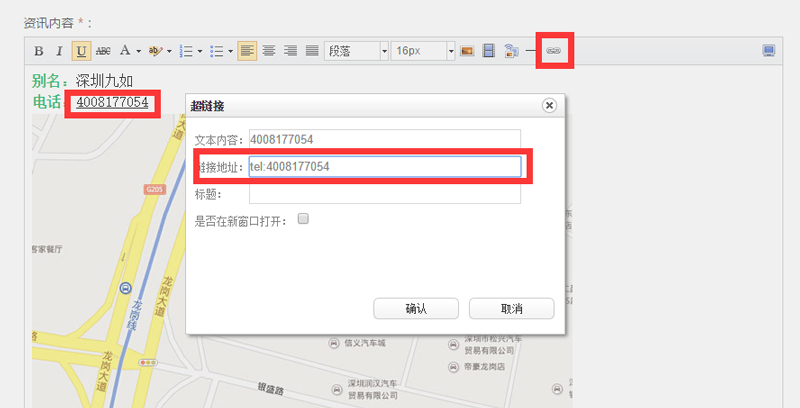Check the open in new window checkbox
The height and width of the screenshot is (408, 800).
303,219
